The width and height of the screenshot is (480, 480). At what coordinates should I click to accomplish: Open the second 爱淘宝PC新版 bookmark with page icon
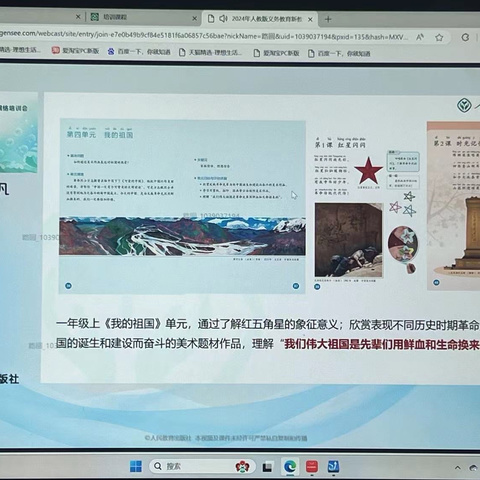pyautogui.click(x=277, y=53)
